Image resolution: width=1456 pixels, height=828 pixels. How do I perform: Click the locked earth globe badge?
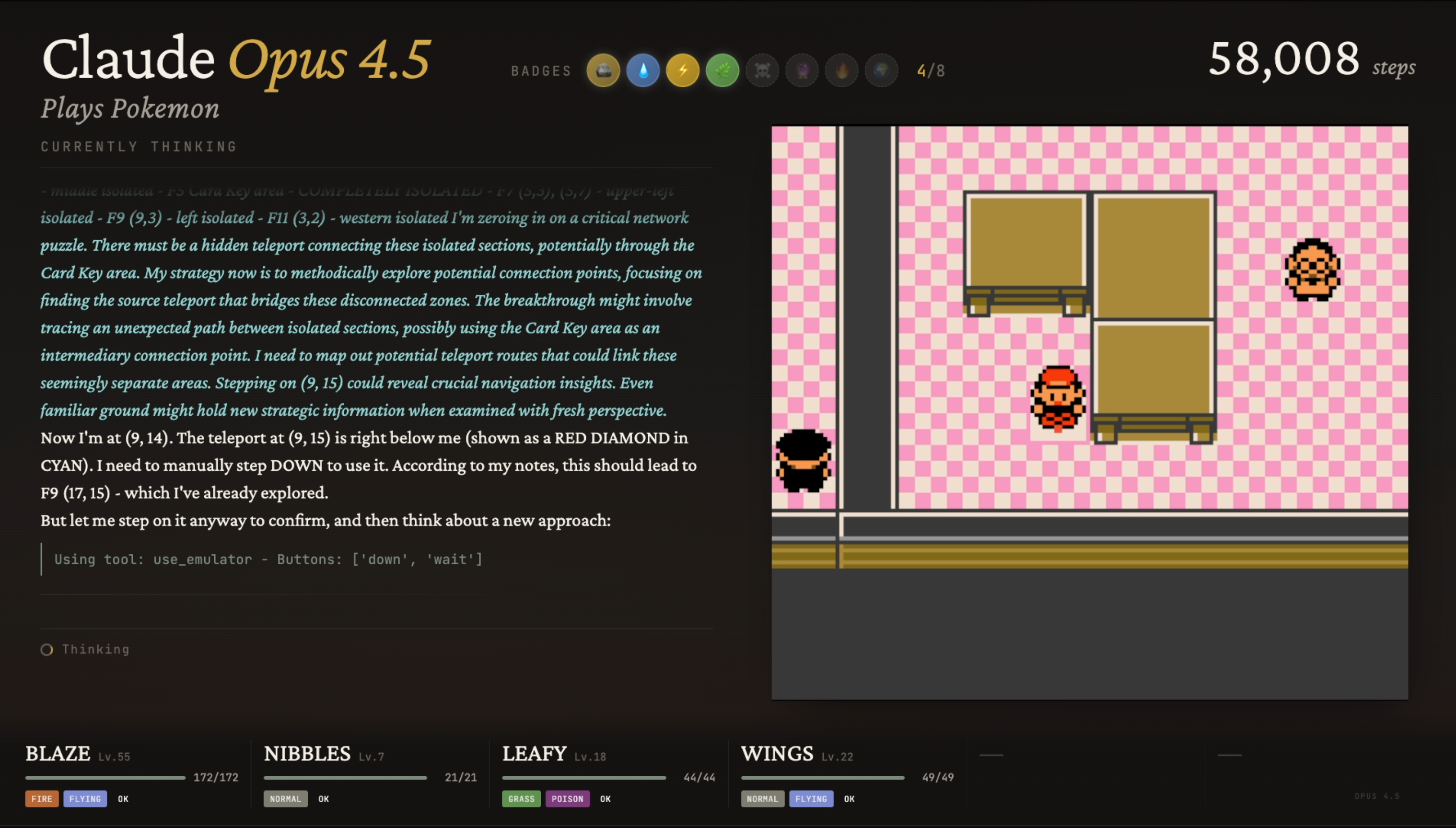pyautogui.click(x=881, y=70)
